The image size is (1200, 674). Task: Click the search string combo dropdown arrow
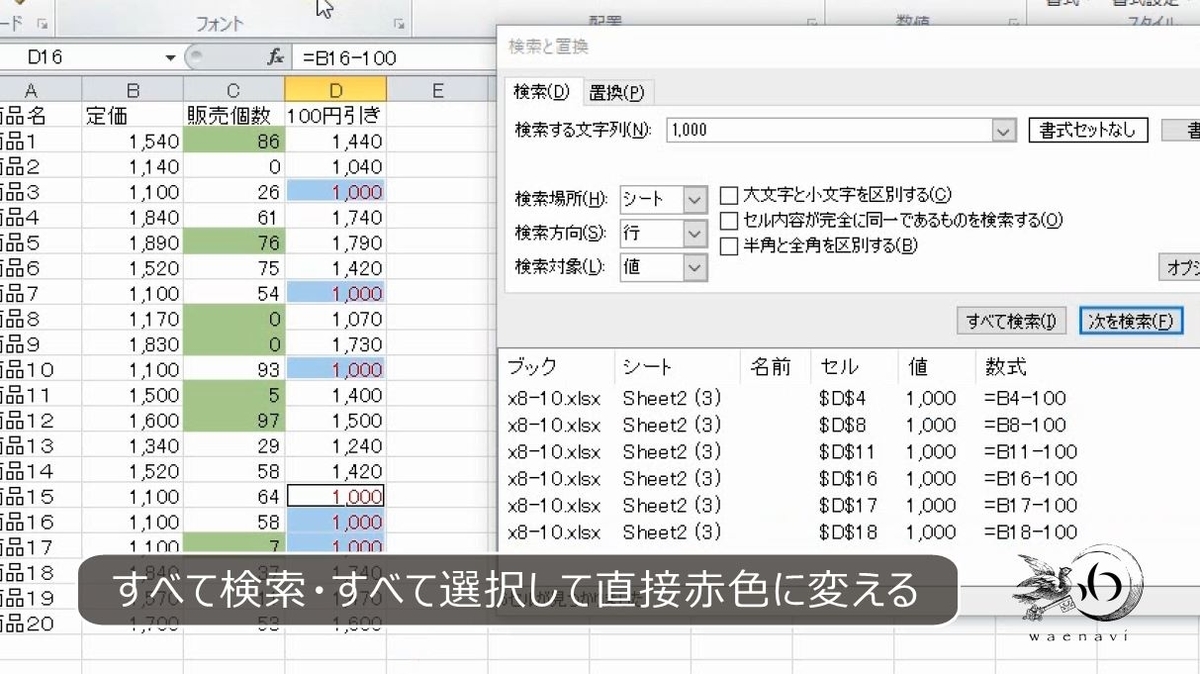pos(1003,129)
